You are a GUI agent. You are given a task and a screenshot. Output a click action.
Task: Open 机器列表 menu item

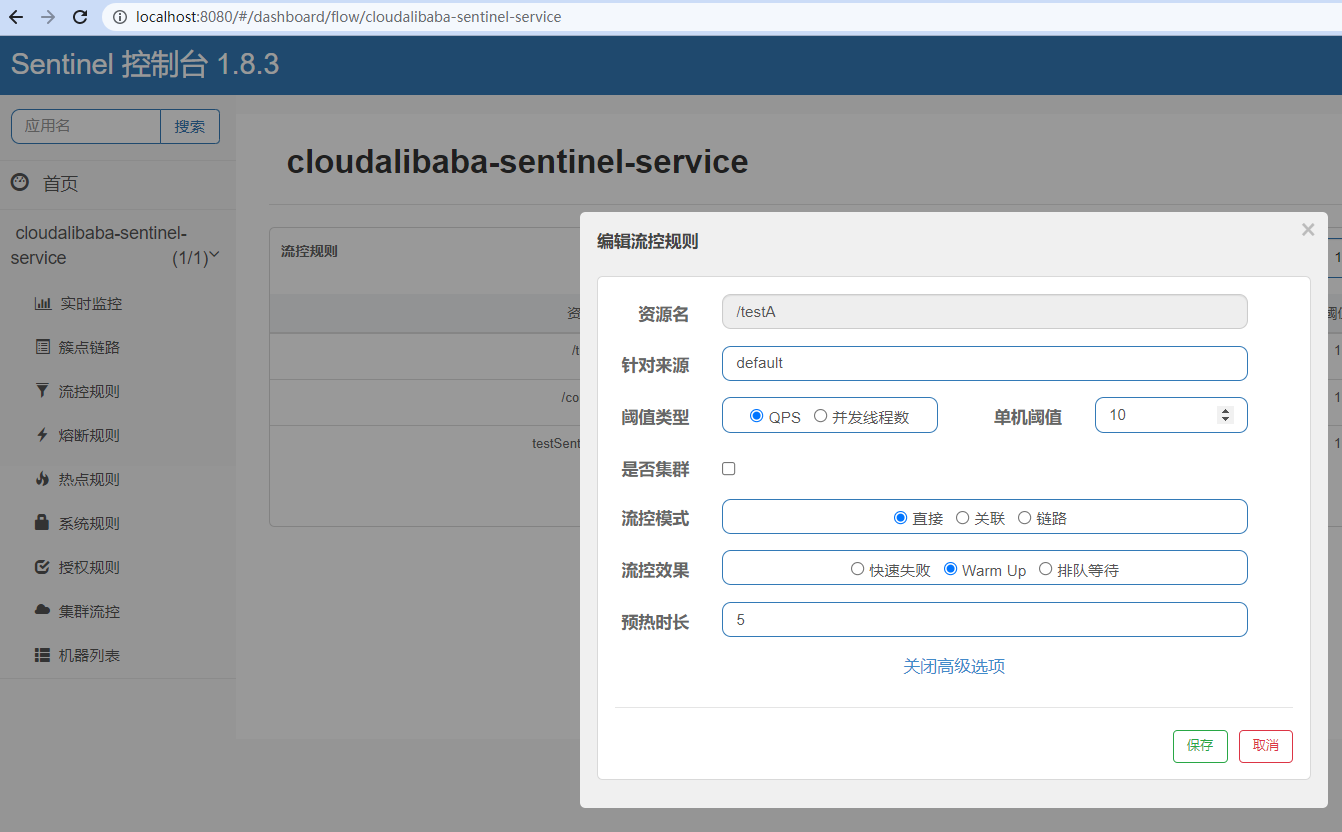point(89,655)
